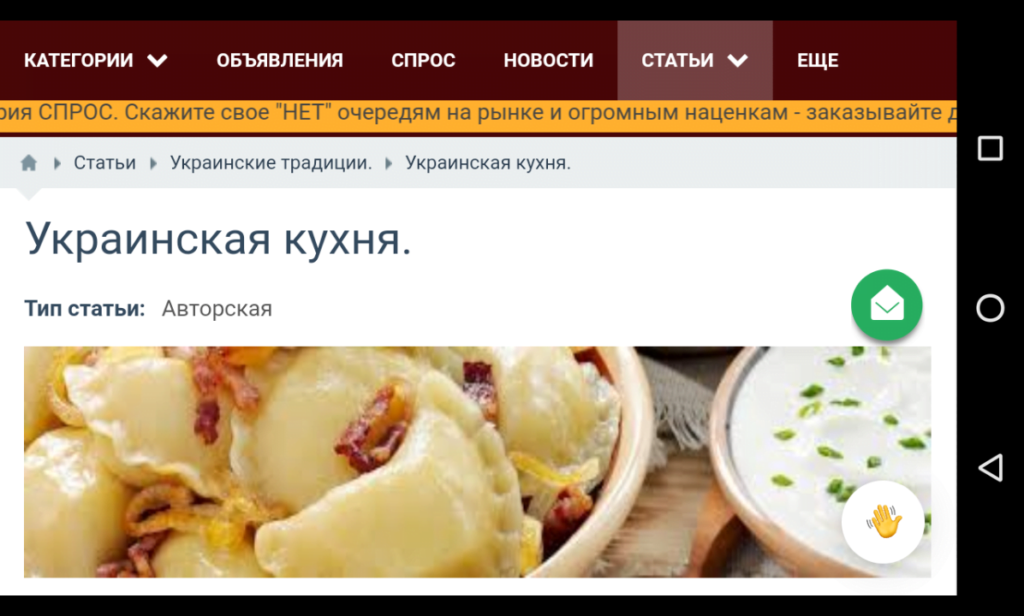
Task: Follow the Статьи breadcrumb link
Action: 104,163
